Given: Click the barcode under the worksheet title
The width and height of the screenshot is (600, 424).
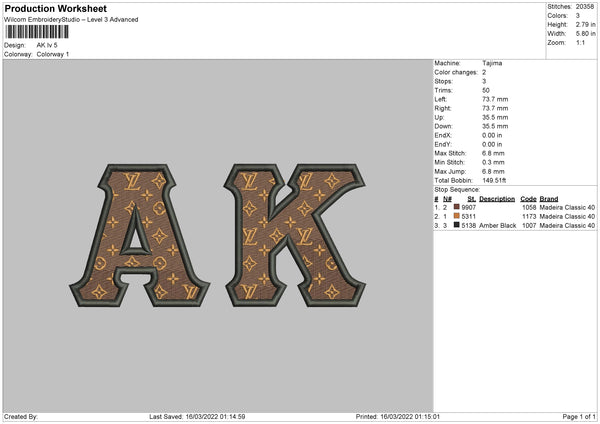Looking at the screenshot, I should (x=37, y=32).
